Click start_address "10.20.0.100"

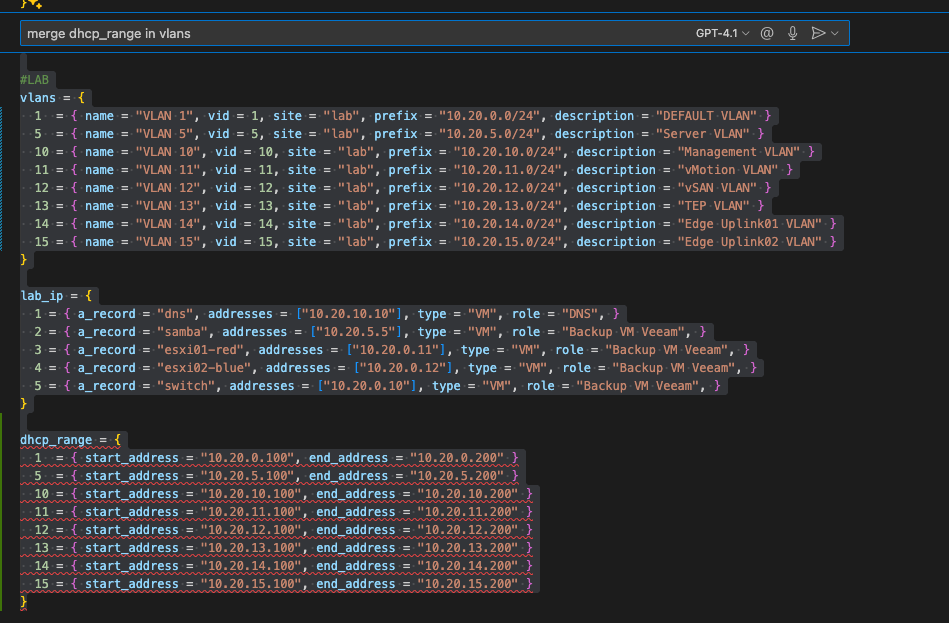[248, 458]
